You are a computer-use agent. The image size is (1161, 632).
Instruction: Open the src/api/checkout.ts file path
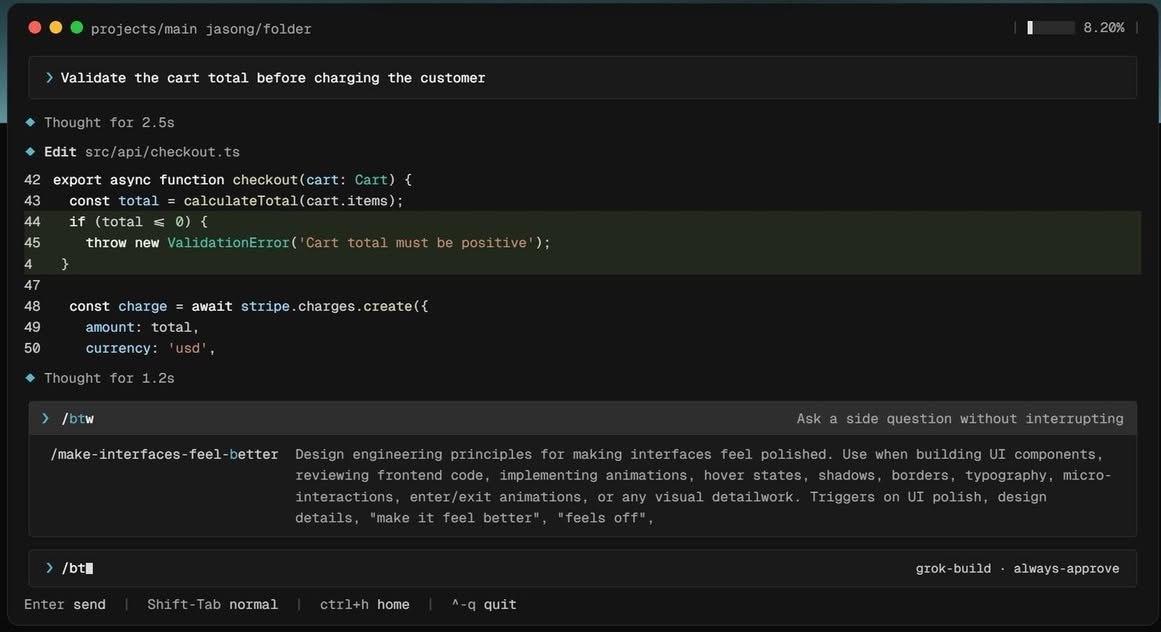tap(162, 152)
